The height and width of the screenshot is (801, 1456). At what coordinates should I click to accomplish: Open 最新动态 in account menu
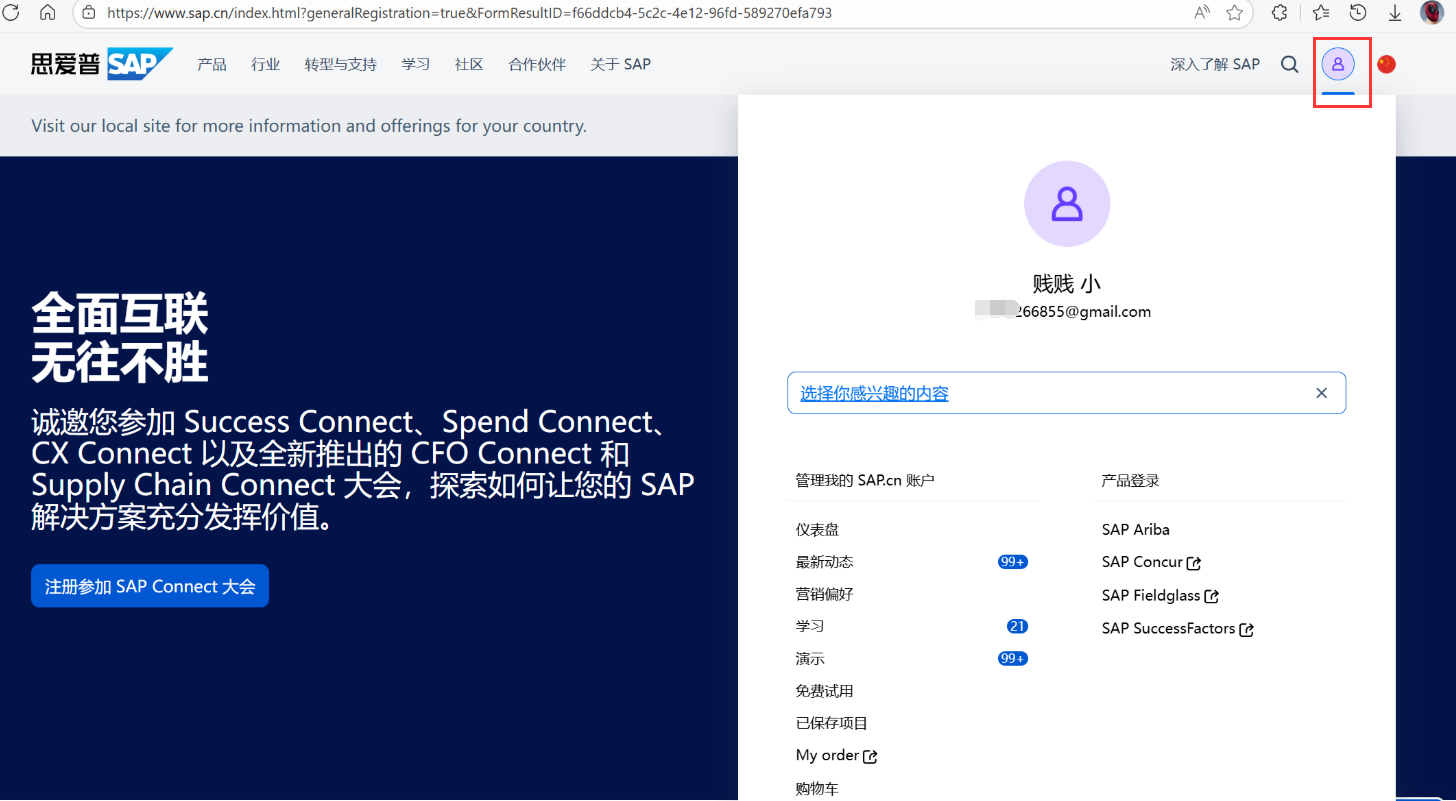click(x=825, y=562)
